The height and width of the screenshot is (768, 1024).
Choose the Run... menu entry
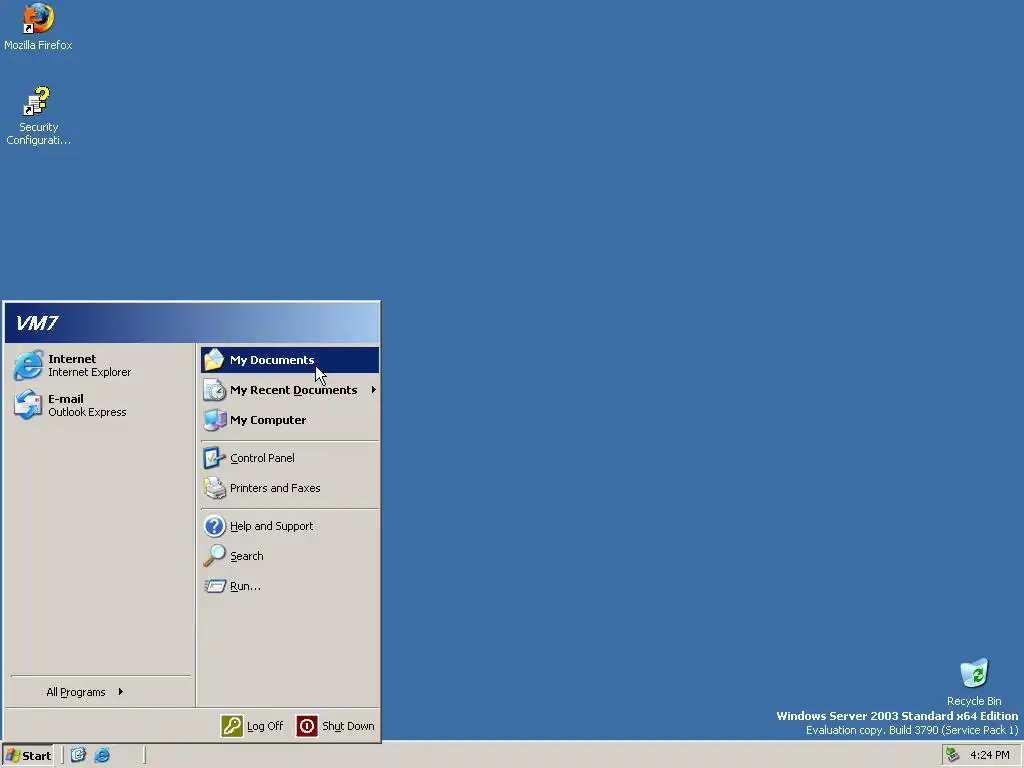tap(290, 586)
